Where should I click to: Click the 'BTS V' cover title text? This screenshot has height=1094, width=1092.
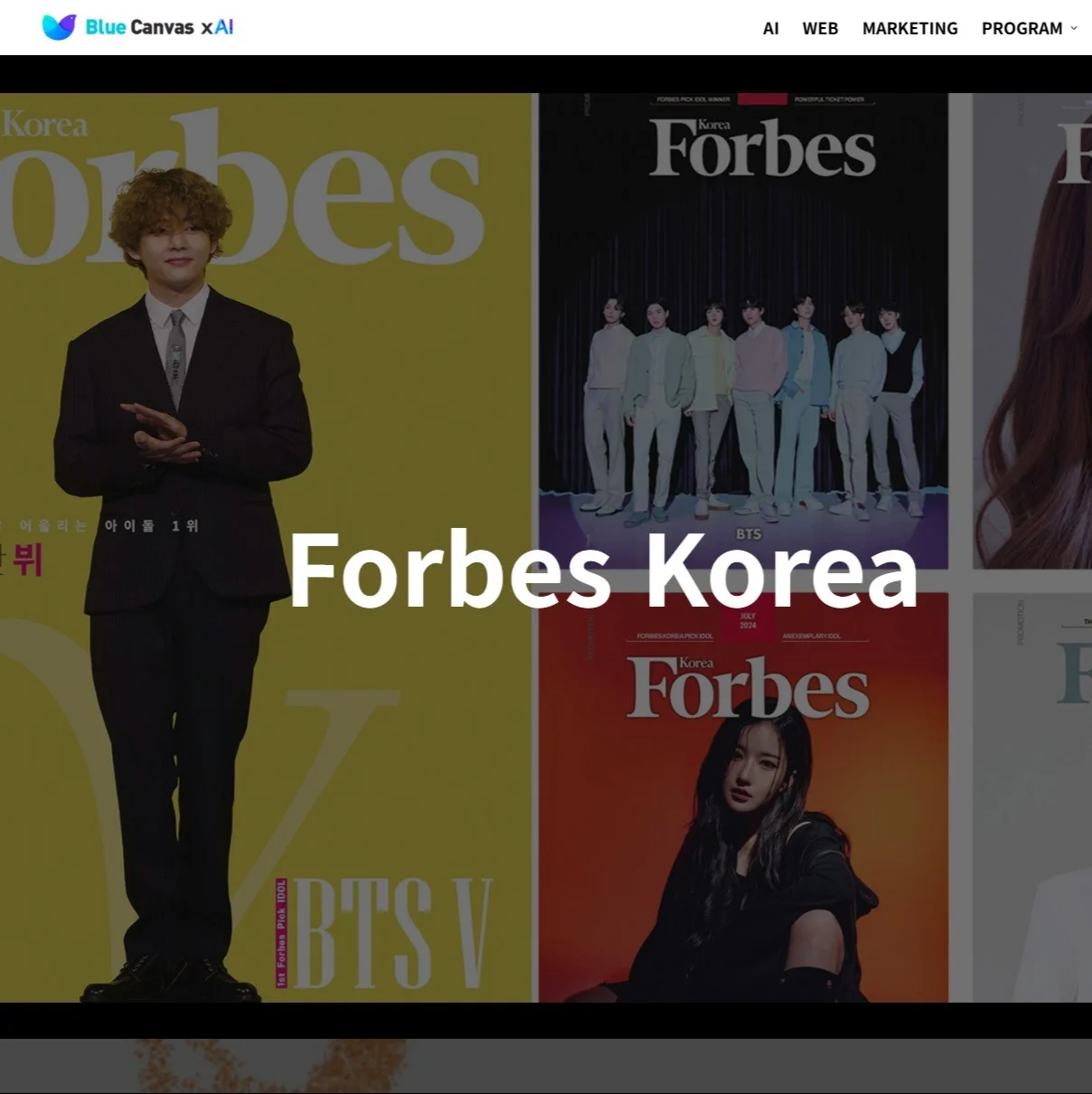point(392,933)
